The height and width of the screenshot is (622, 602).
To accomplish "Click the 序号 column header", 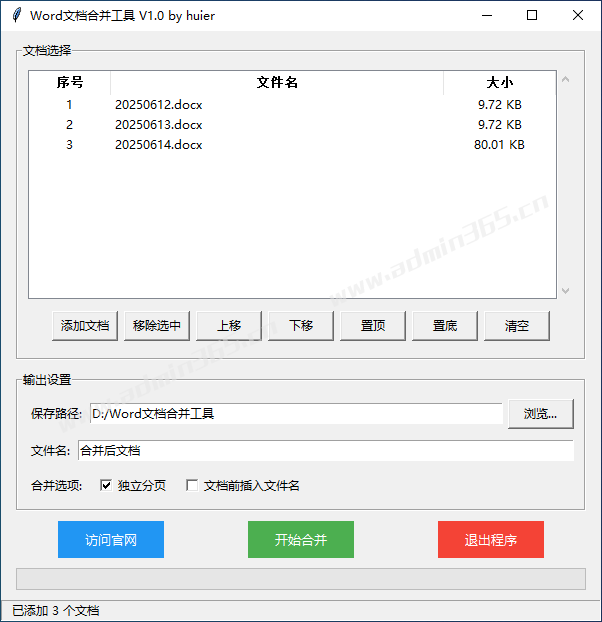I will tap(70, 83).
